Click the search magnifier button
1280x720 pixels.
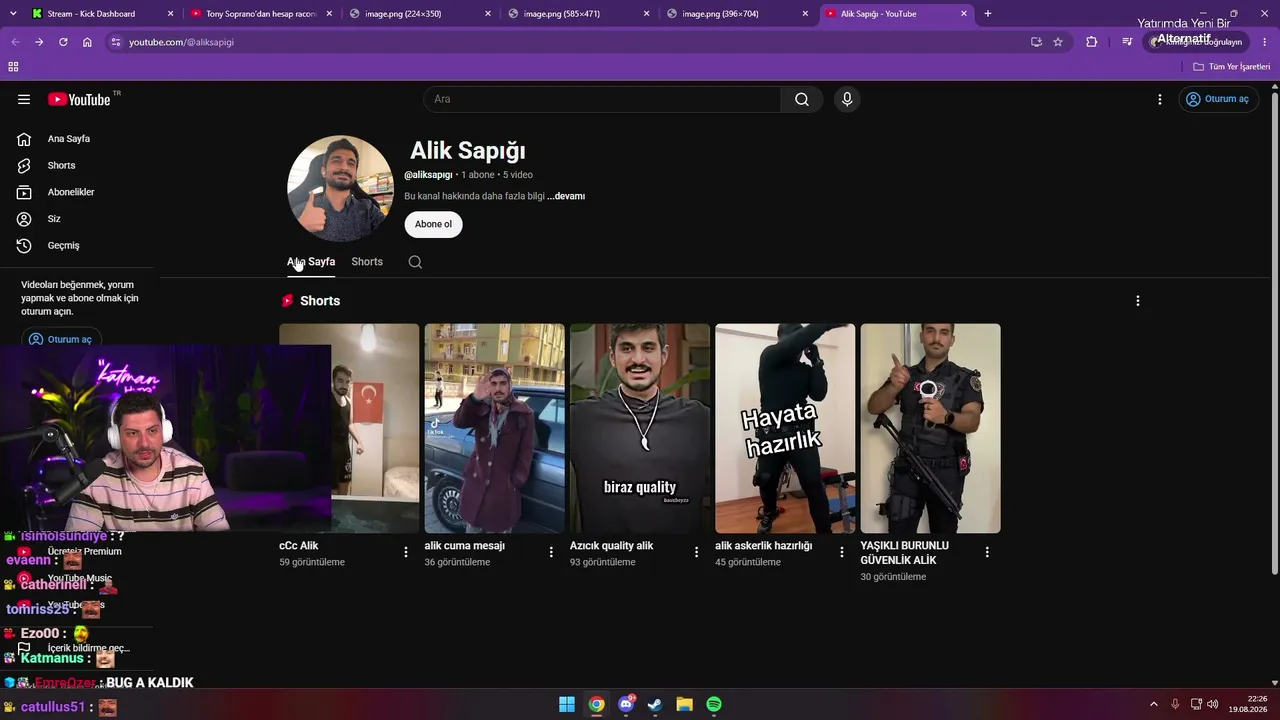[x=802, y=99]
